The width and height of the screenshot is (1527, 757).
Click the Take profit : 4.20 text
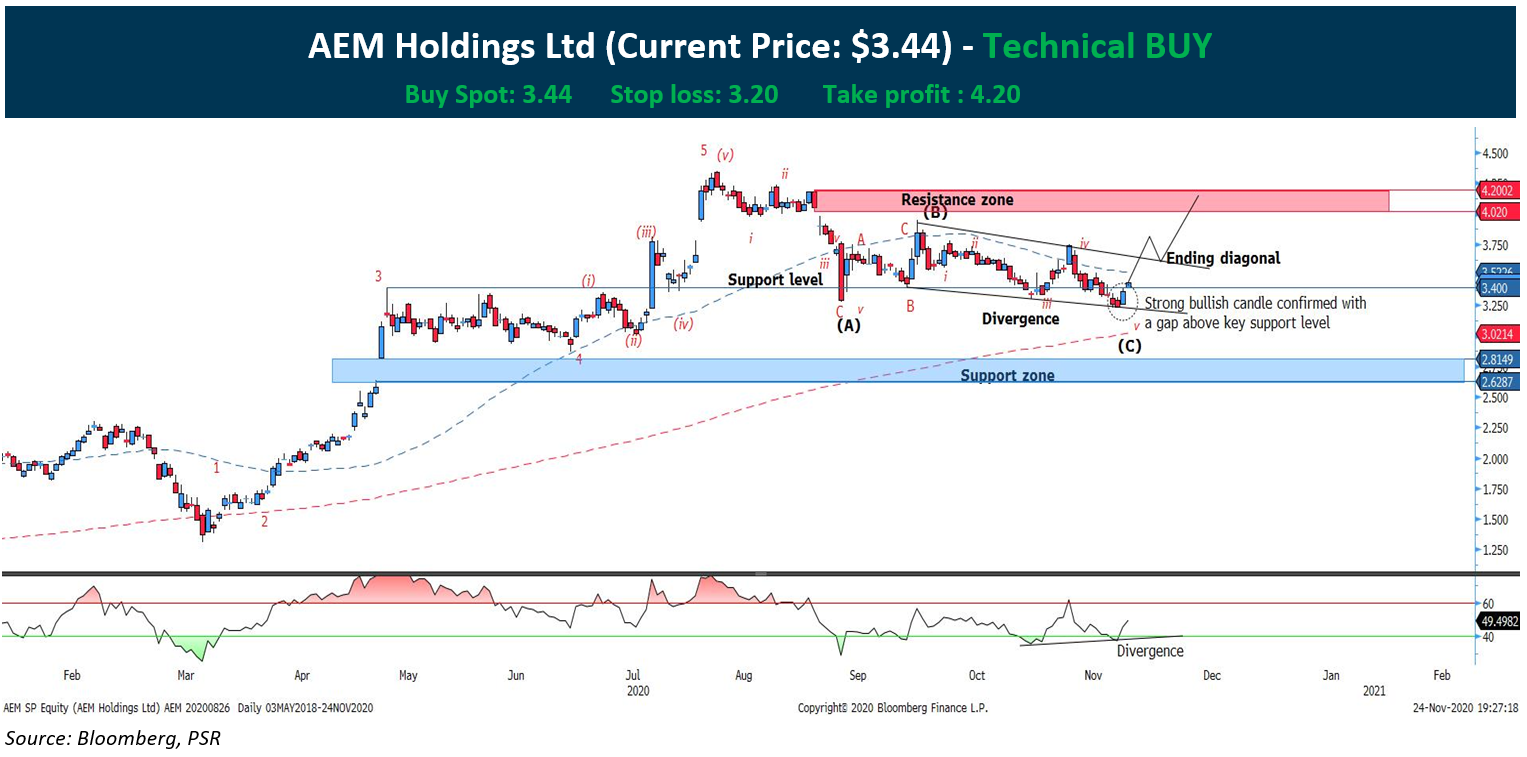click(920, 95)
